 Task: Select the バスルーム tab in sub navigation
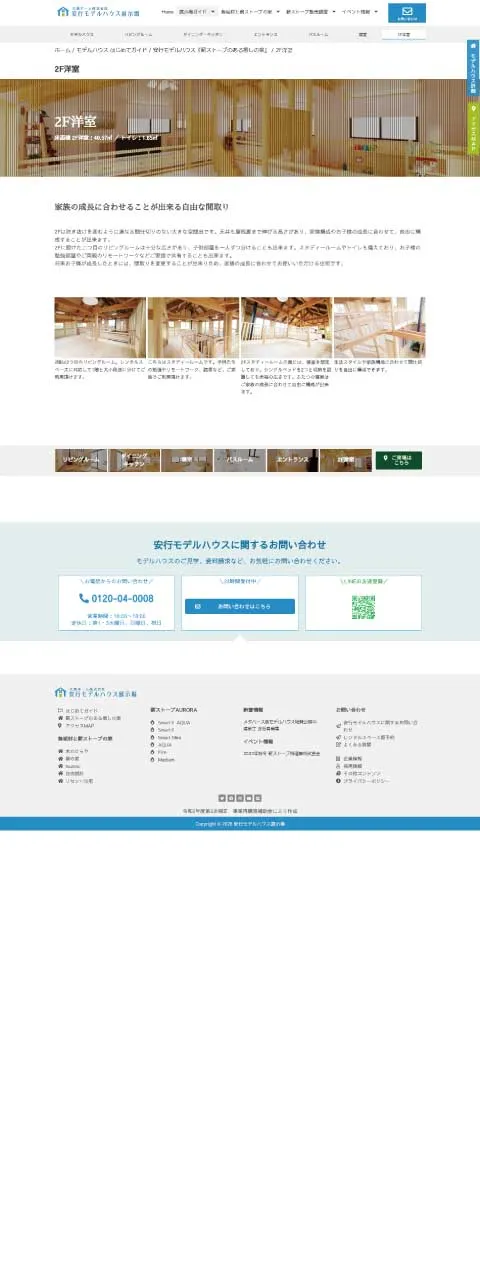pyautogui.click(x=318, y=34)
